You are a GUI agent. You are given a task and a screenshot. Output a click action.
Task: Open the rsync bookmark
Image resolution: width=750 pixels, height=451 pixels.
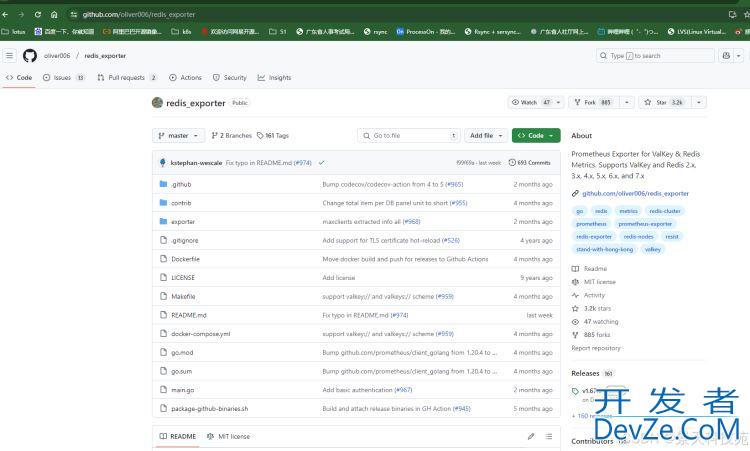coord(375,32)
